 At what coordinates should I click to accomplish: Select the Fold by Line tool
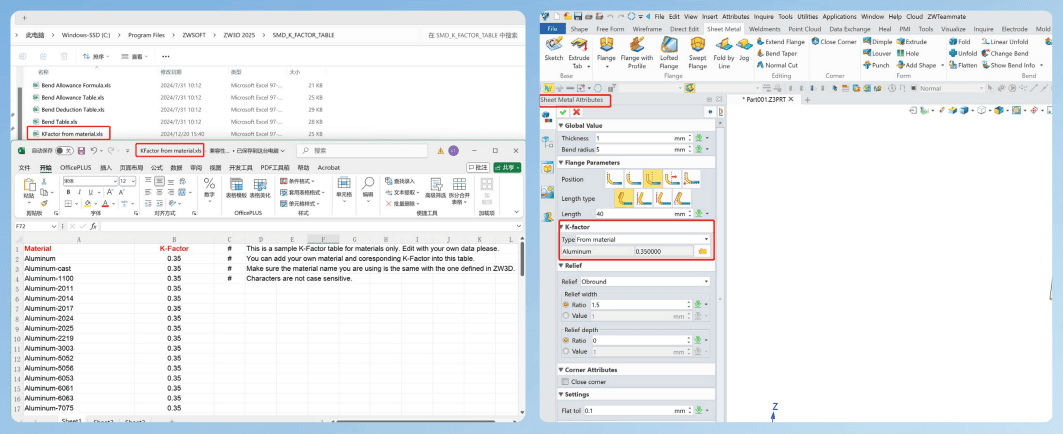pos(724,52)
